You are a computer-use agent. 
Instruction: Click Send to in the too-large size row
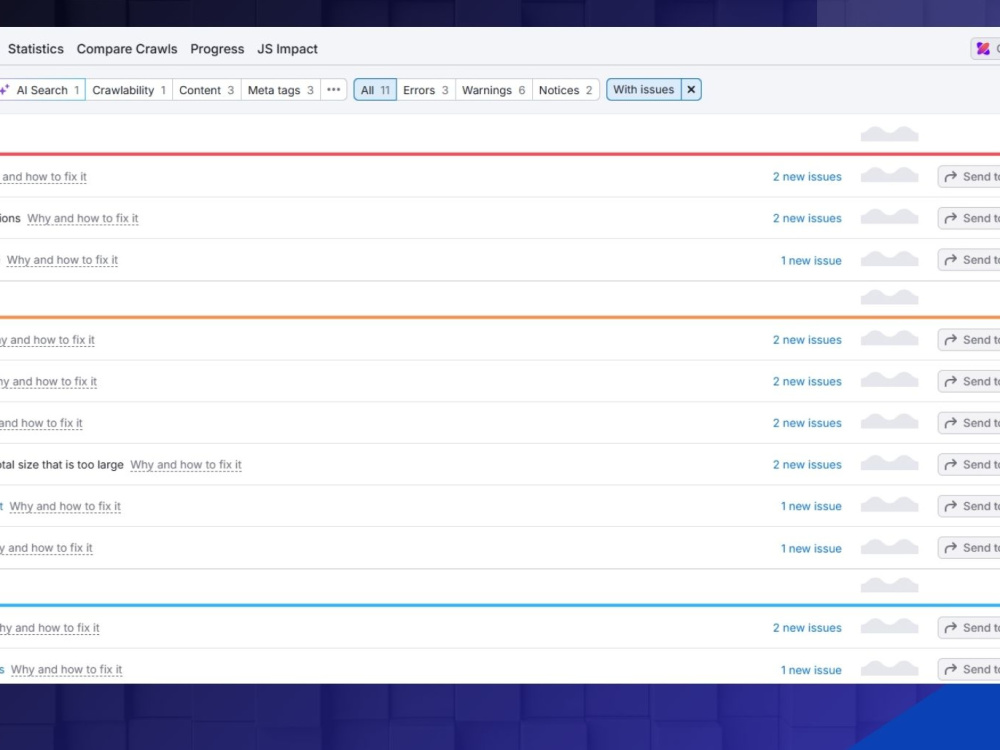pos(969,464)
